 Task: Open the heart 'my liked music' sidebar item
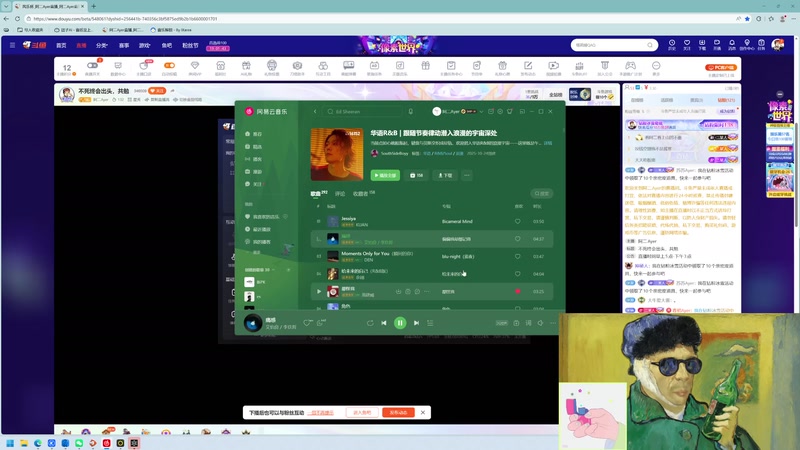262,217
